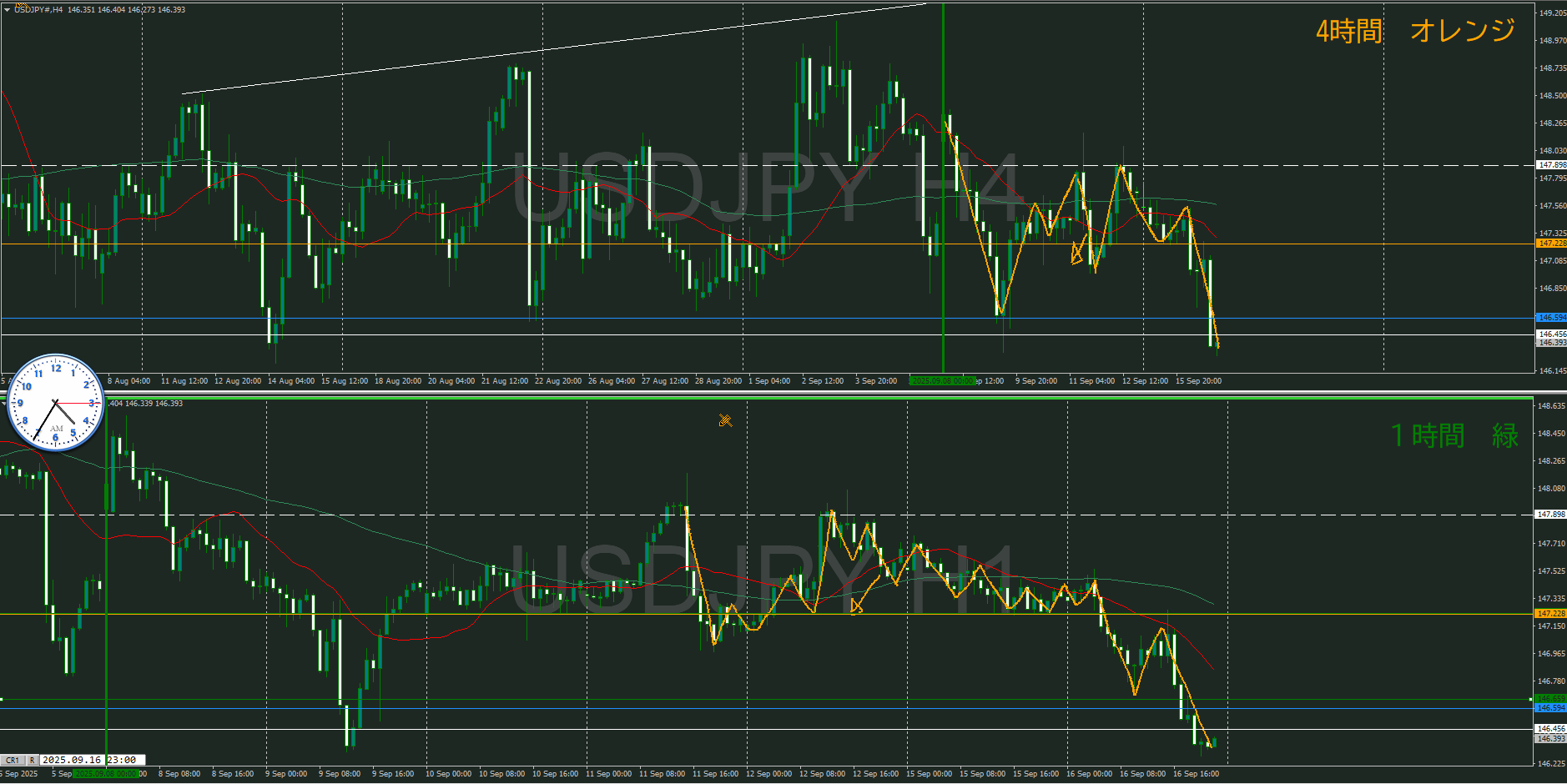Image resolution: width=1567 pixels, height=784 pixels.
Task: Click the analog clock widget
Action: [56, 403]
